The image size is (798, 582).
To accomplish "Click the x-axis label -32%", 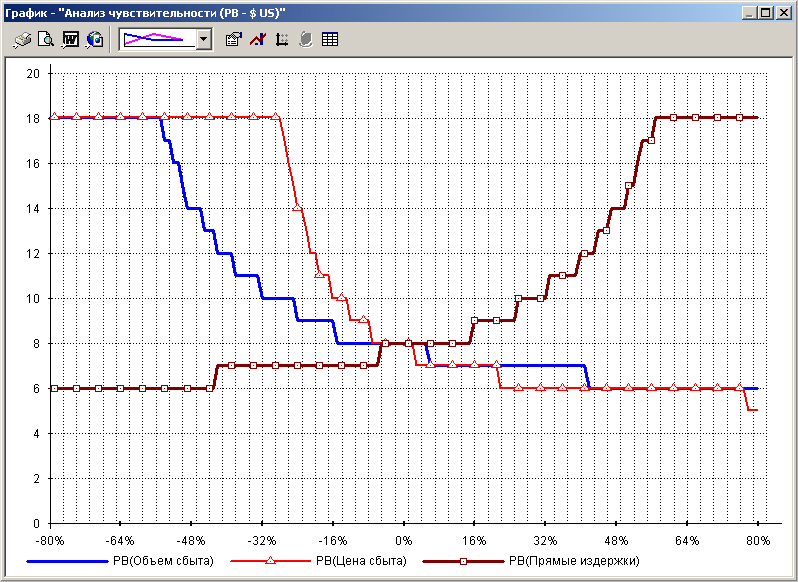I will (x=263, y=540).
